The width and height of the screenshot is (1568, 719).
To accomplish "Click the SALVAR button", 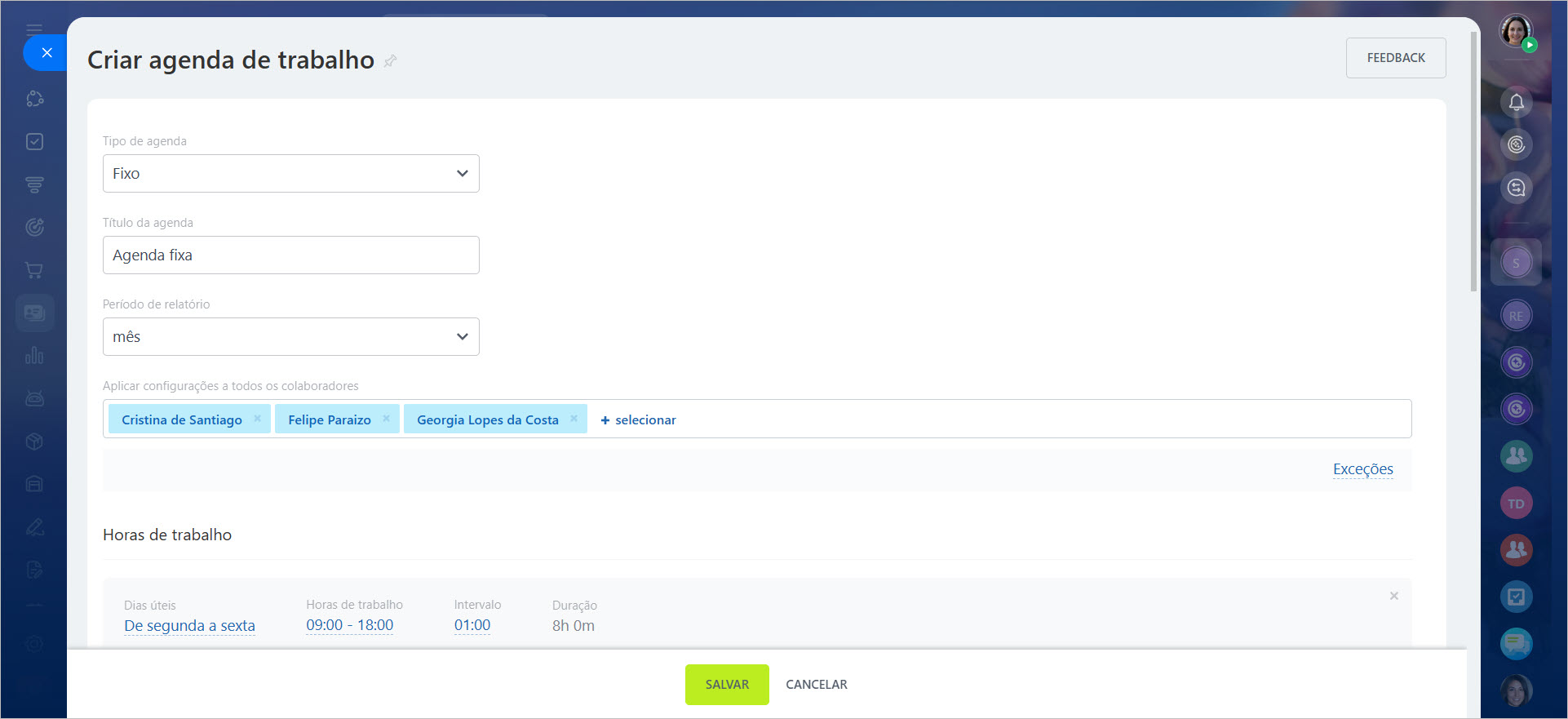I will pyautogui.click(x=726, y=685).
